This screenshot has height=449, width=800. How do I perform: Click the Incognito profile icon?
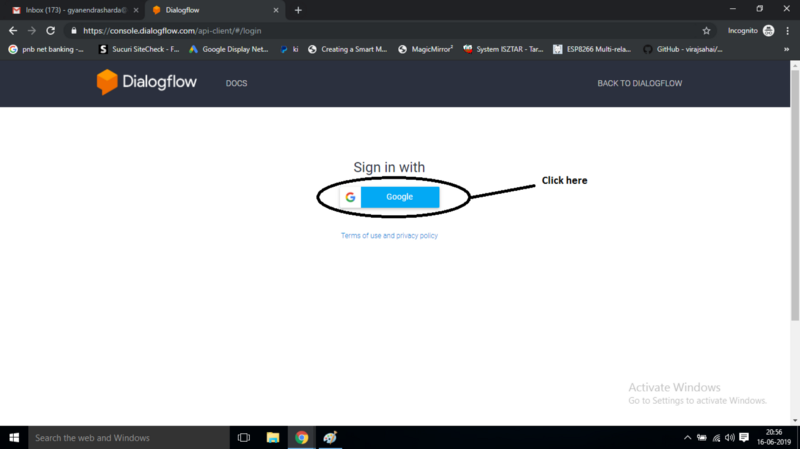[768, 31]
